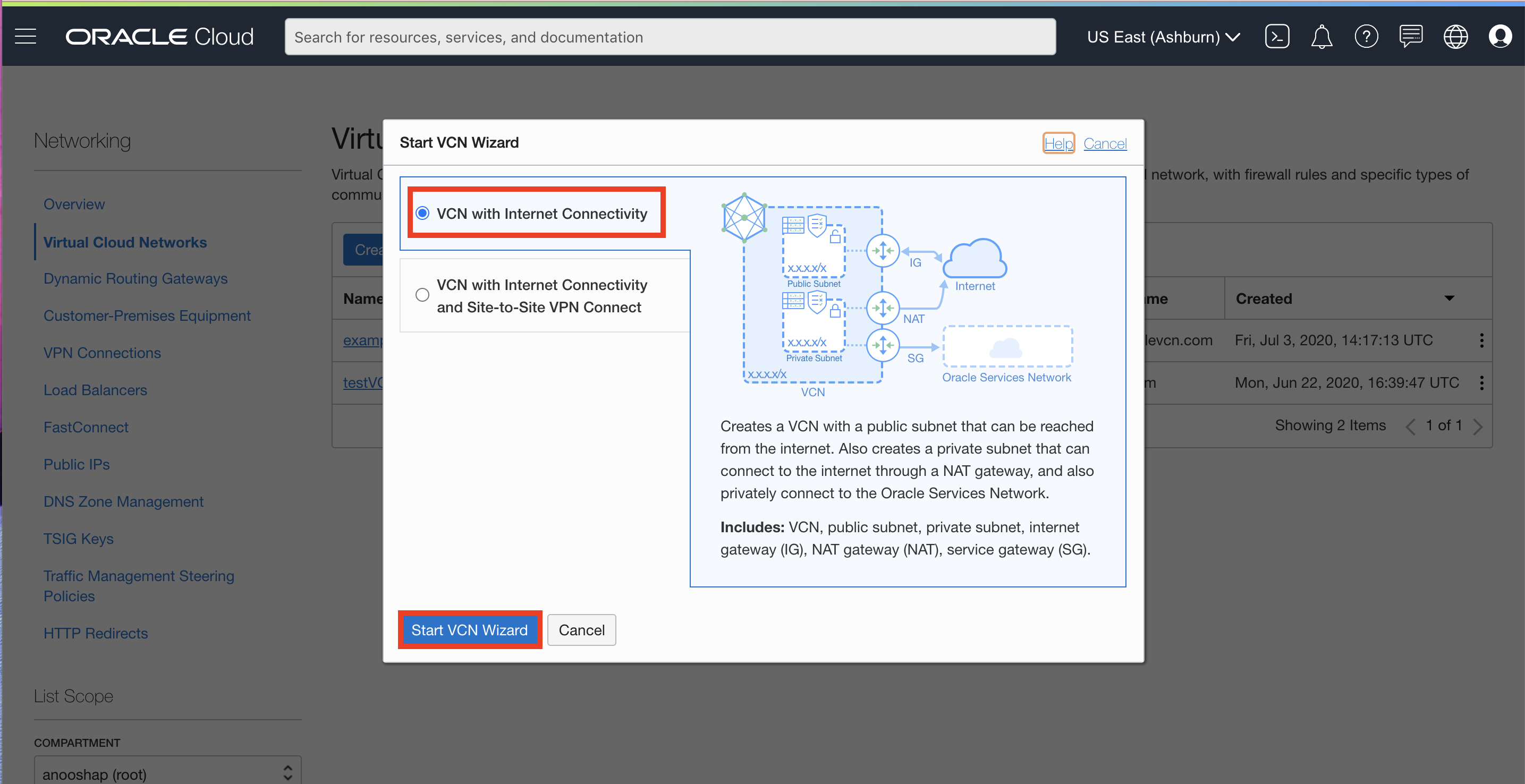Click the Help link in dialog header
Viewport: 1525px width, 784px height.
point(1058,143)
